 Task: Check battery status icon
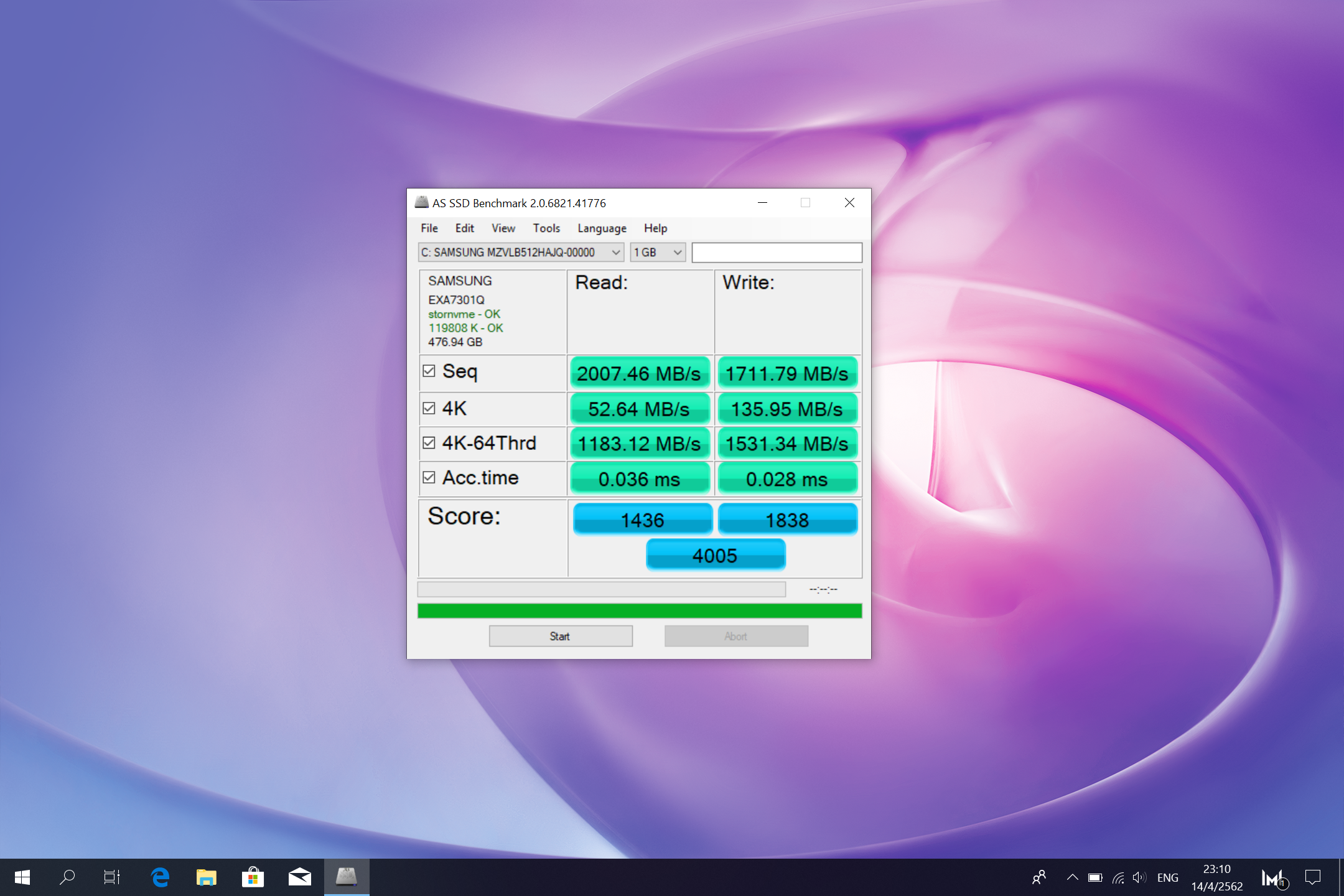click(x=1095, y=877)
